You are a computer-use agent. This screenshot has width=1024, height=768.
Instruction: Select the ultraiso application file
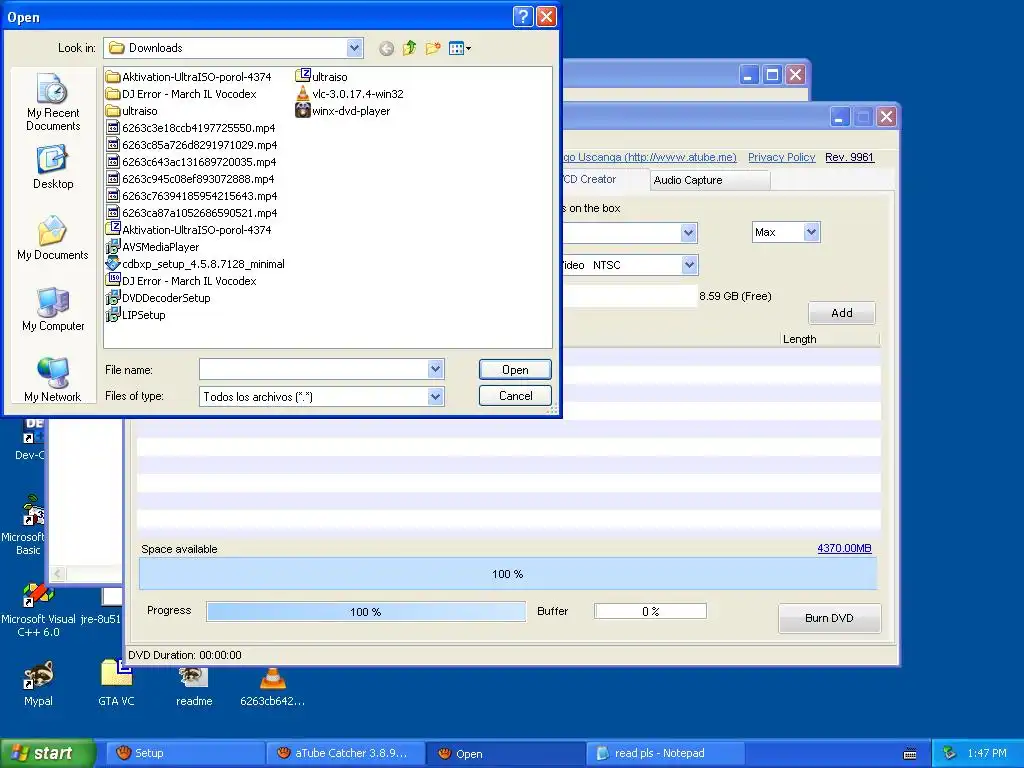[x=321, y=77]
